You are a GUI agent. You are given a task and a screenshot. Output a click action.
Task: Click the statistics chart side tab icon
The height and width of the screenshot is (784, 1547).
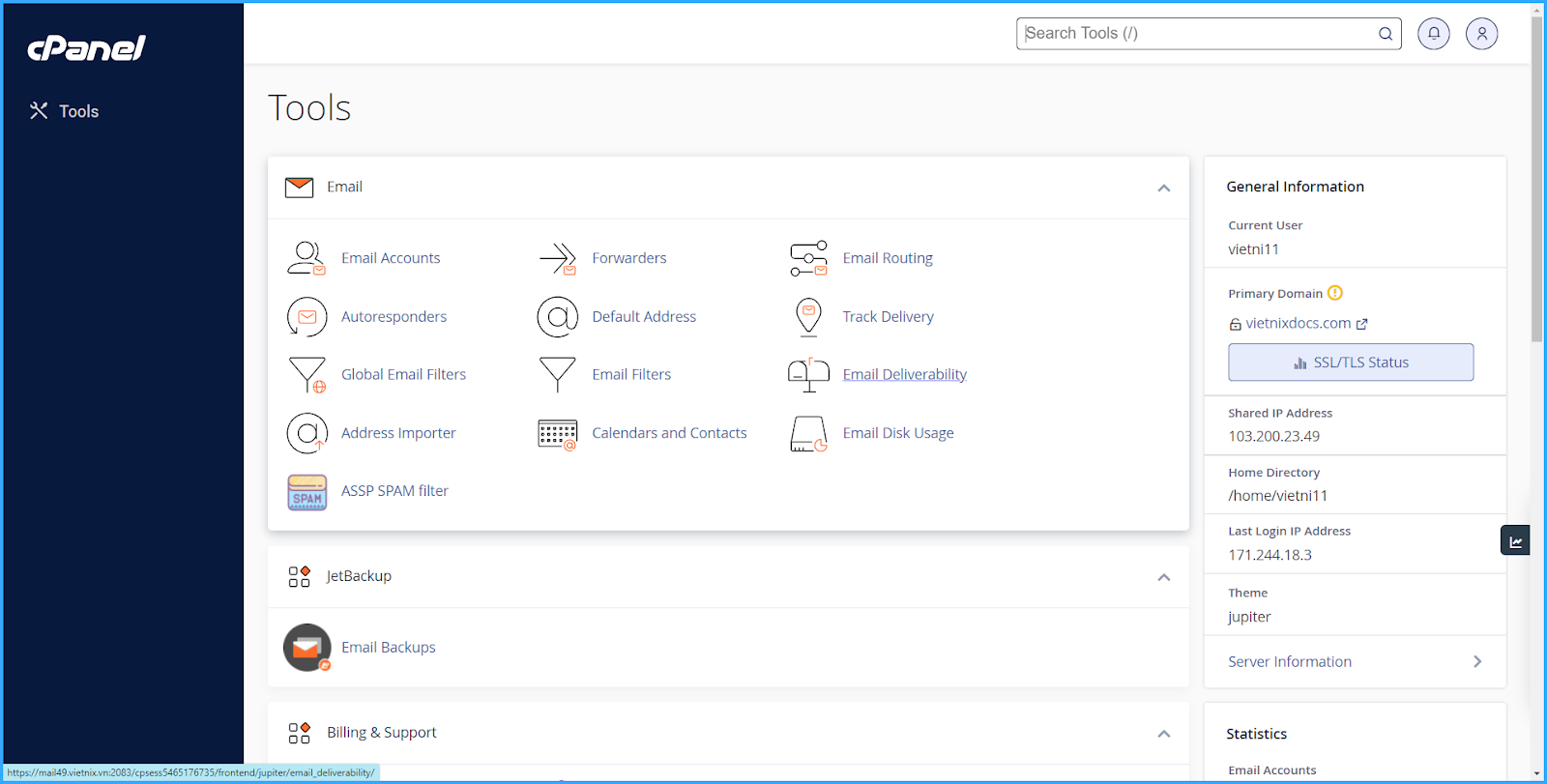tap(1515, 540)
